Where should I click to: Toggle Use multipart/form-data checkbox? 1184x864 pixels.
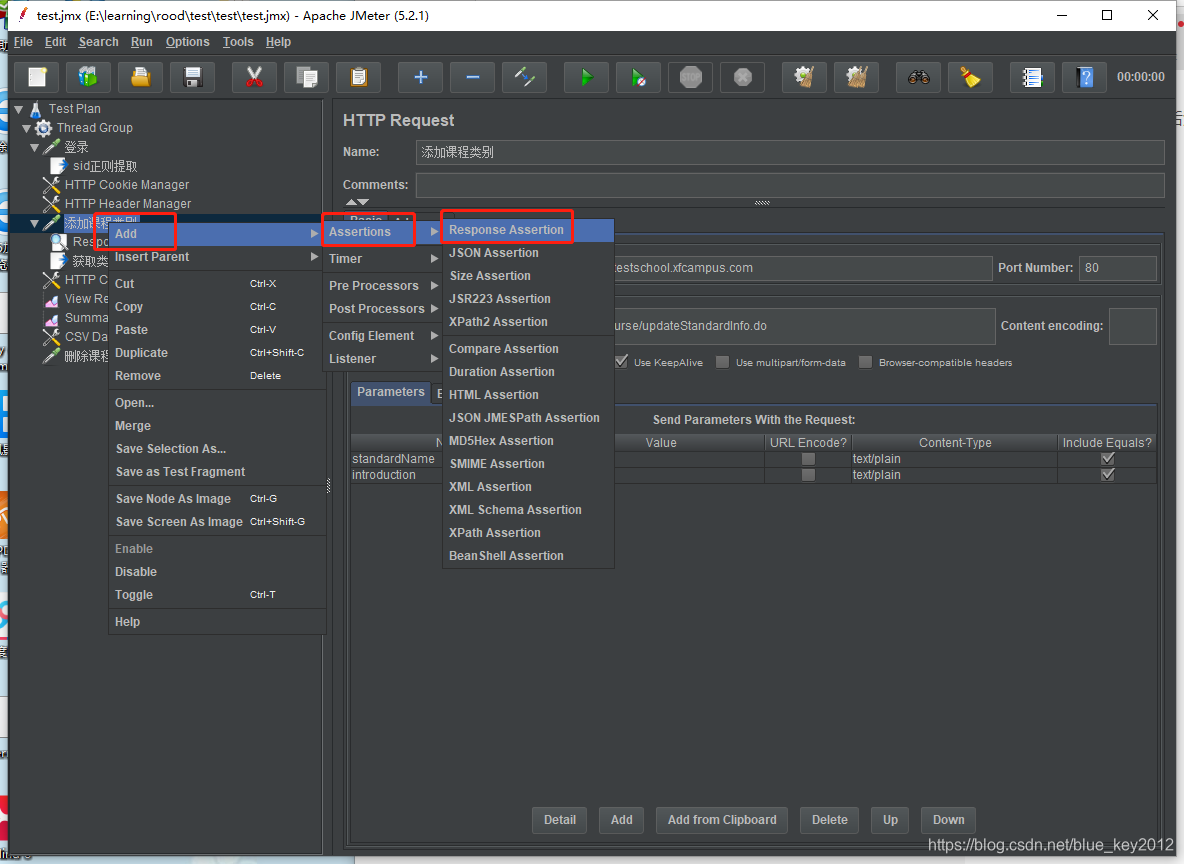point(723,362)
